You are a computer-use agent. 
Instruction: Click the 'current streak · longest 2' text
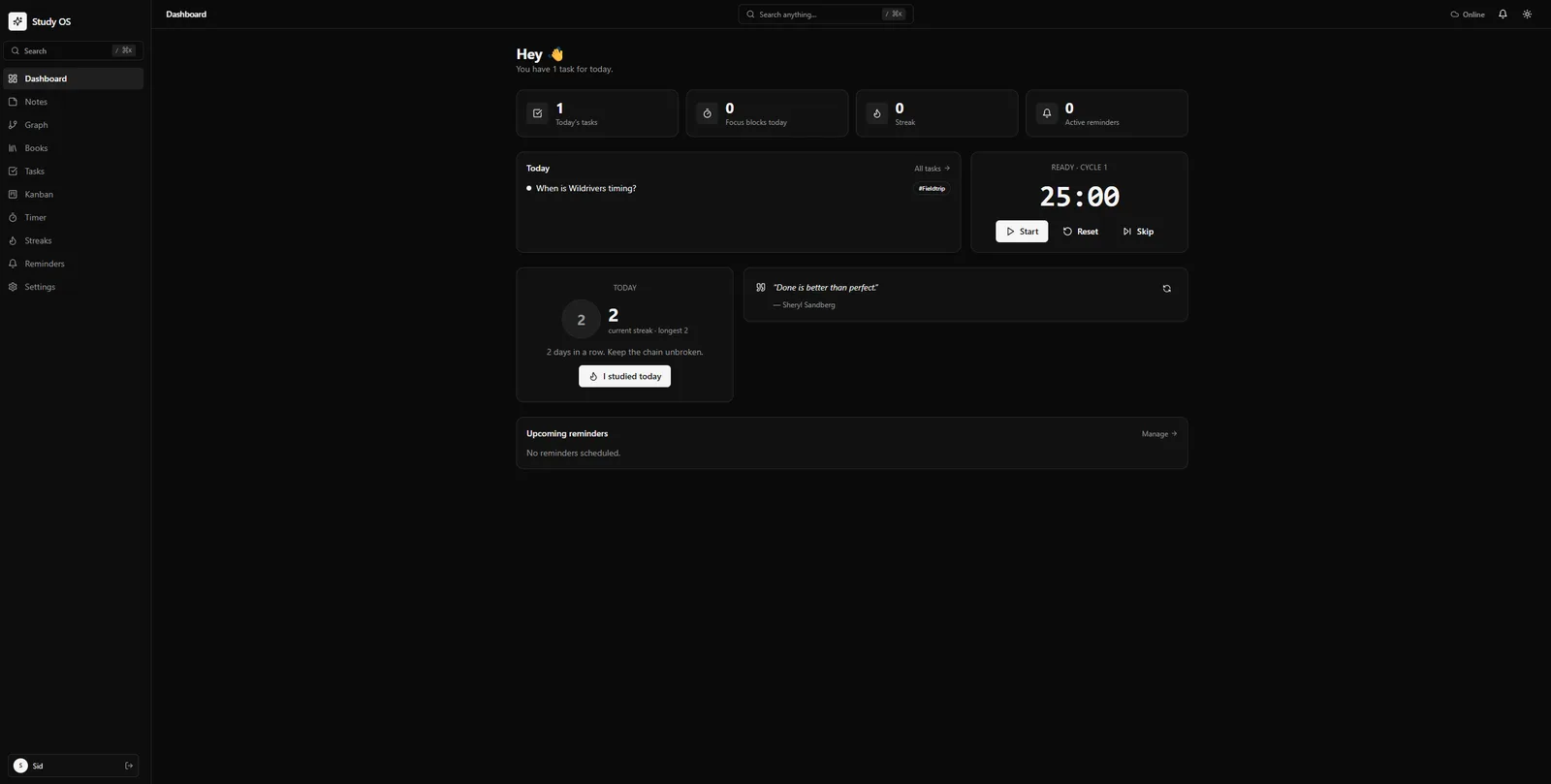tap(648, 331)
